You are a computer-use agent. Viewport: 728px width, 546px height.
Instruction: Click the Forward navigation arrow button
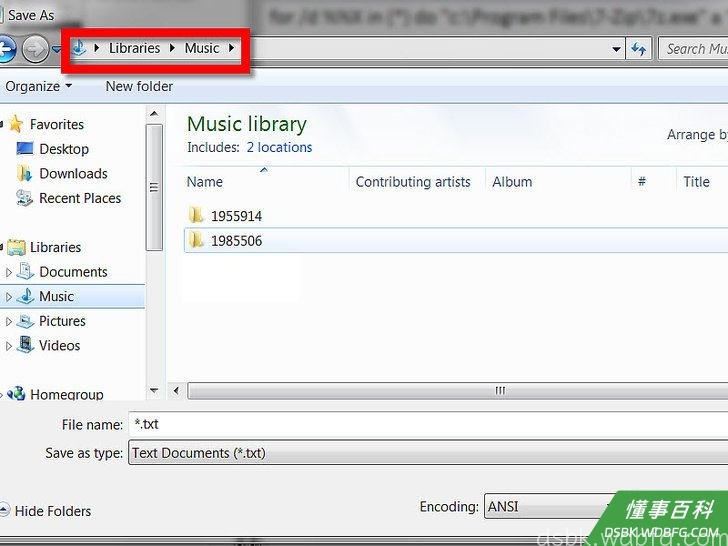pos(35,49)
